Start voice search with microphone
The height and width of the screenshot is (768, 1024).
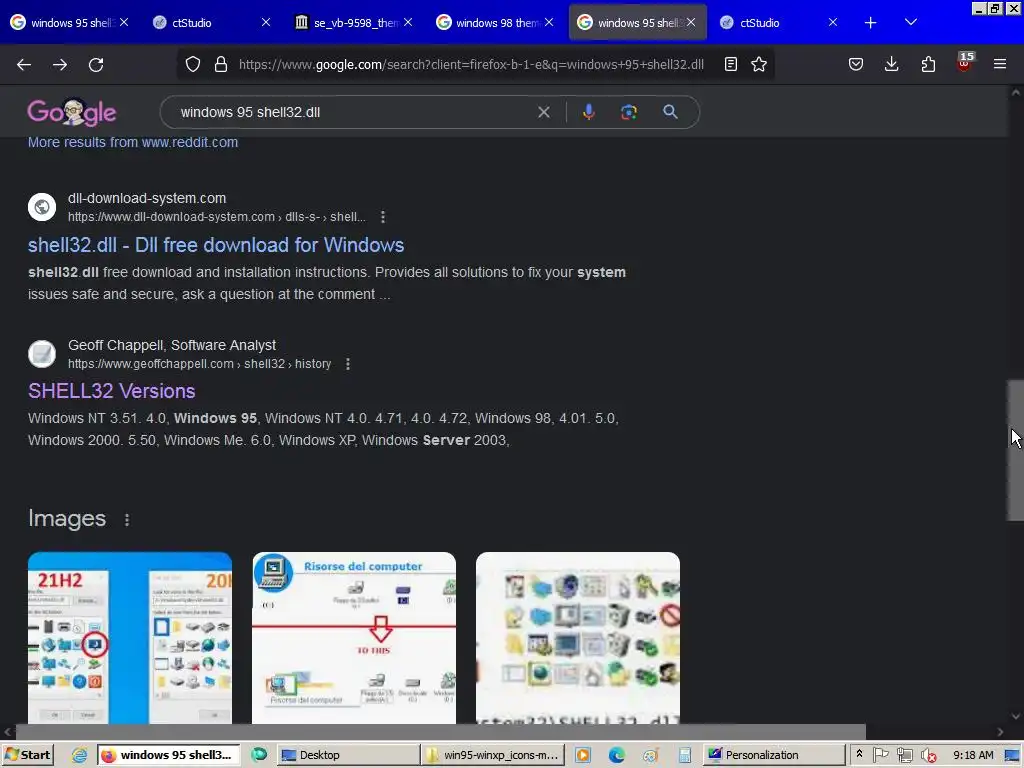pos(588,112)
